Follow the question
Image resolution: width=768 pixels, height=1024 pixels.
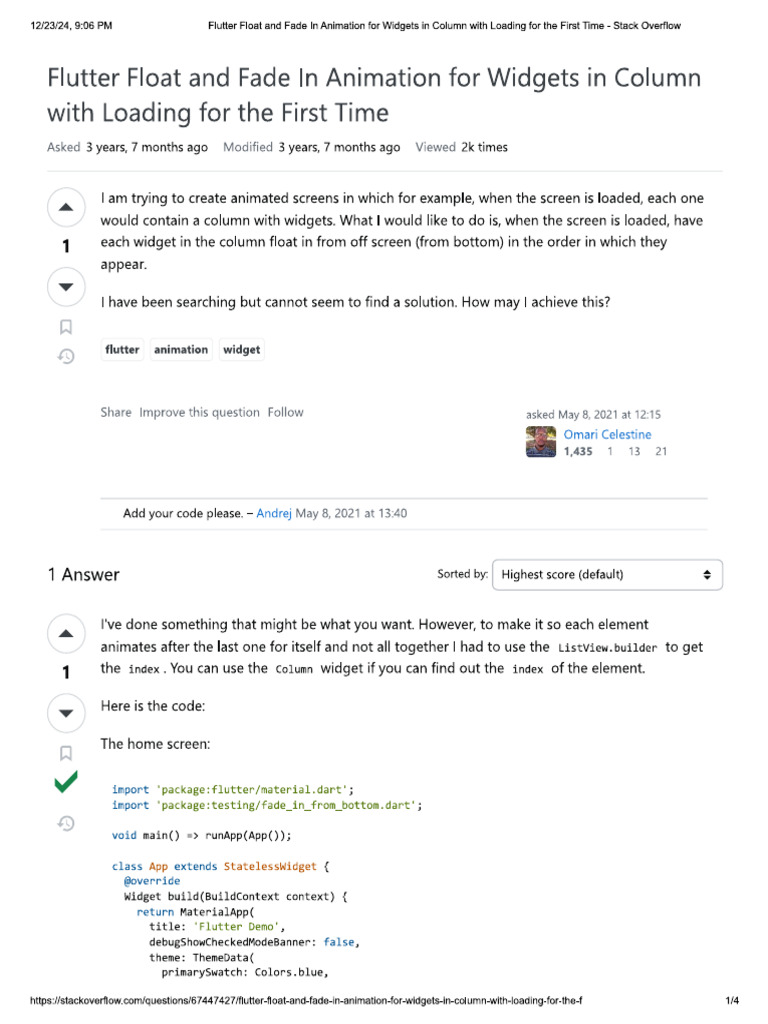(x=285, y=412)
